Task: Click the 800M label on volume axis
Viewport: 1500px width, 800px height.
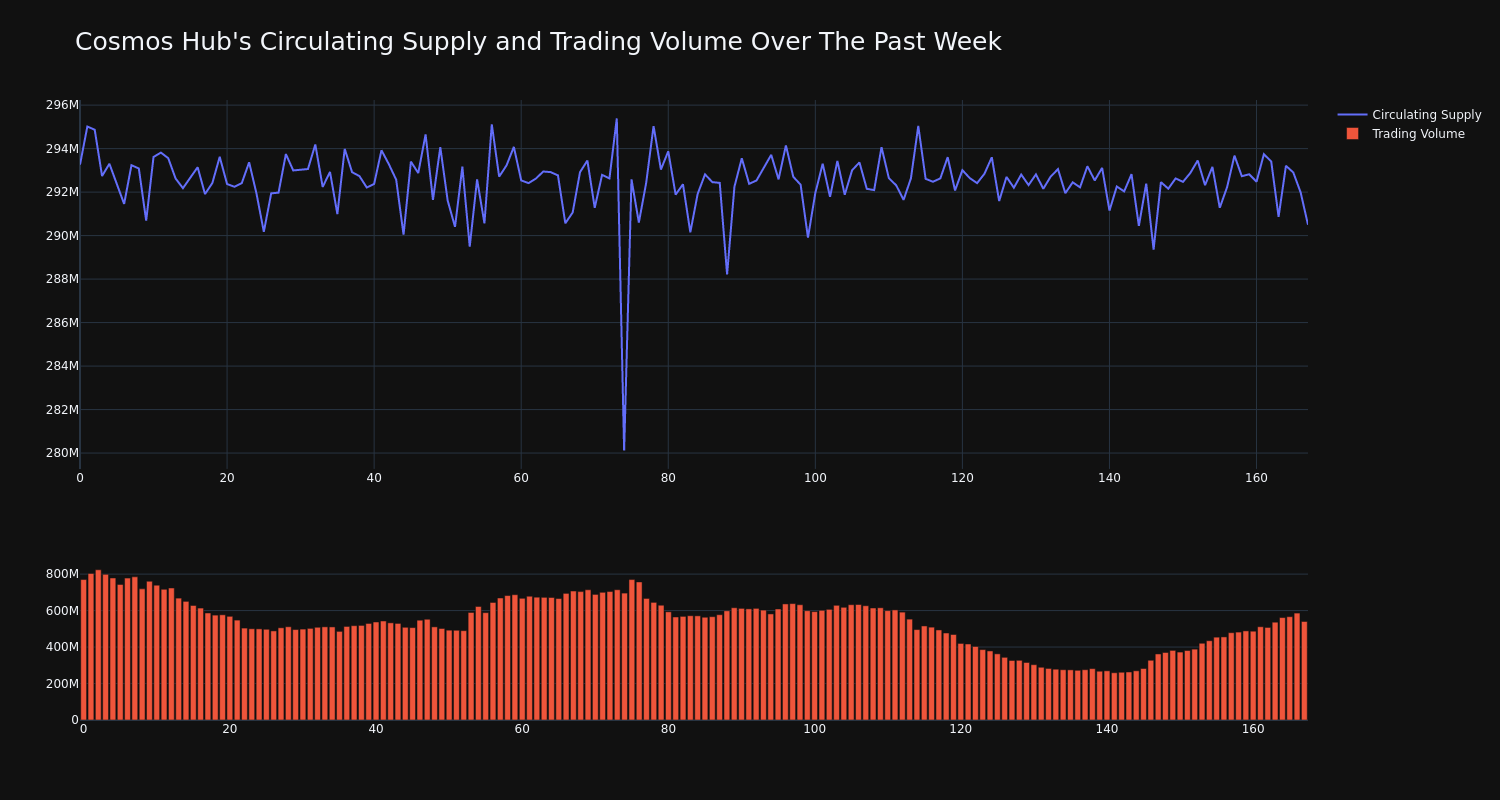Action: coord(61,574)
